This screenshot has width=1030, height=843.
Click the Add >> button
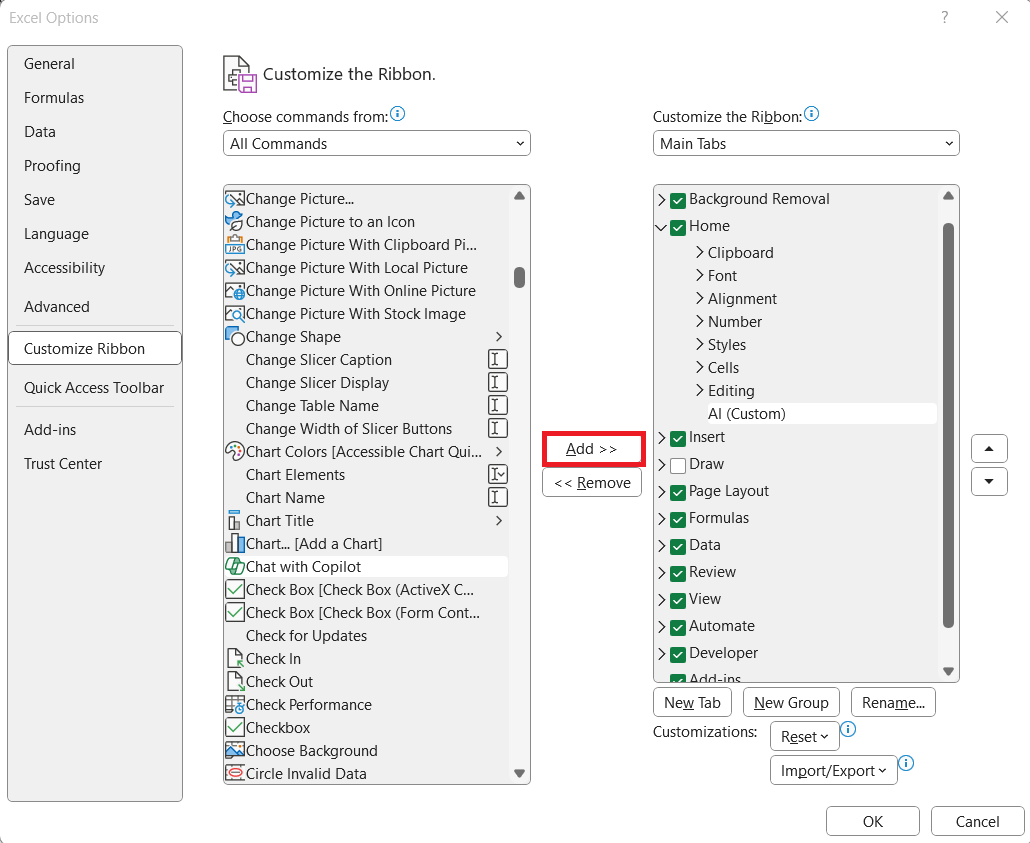[x=592, y=449]
